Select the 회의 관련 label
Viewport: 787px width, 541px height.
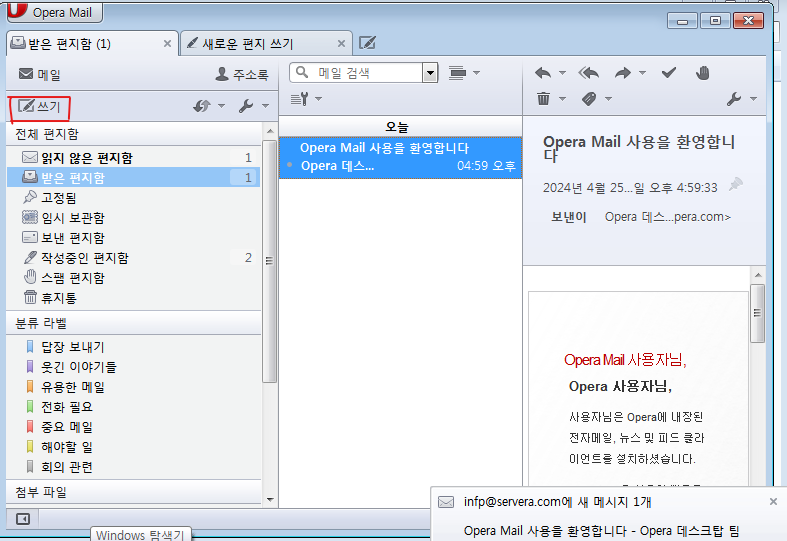pyautogui.click(x=134, y=467)
